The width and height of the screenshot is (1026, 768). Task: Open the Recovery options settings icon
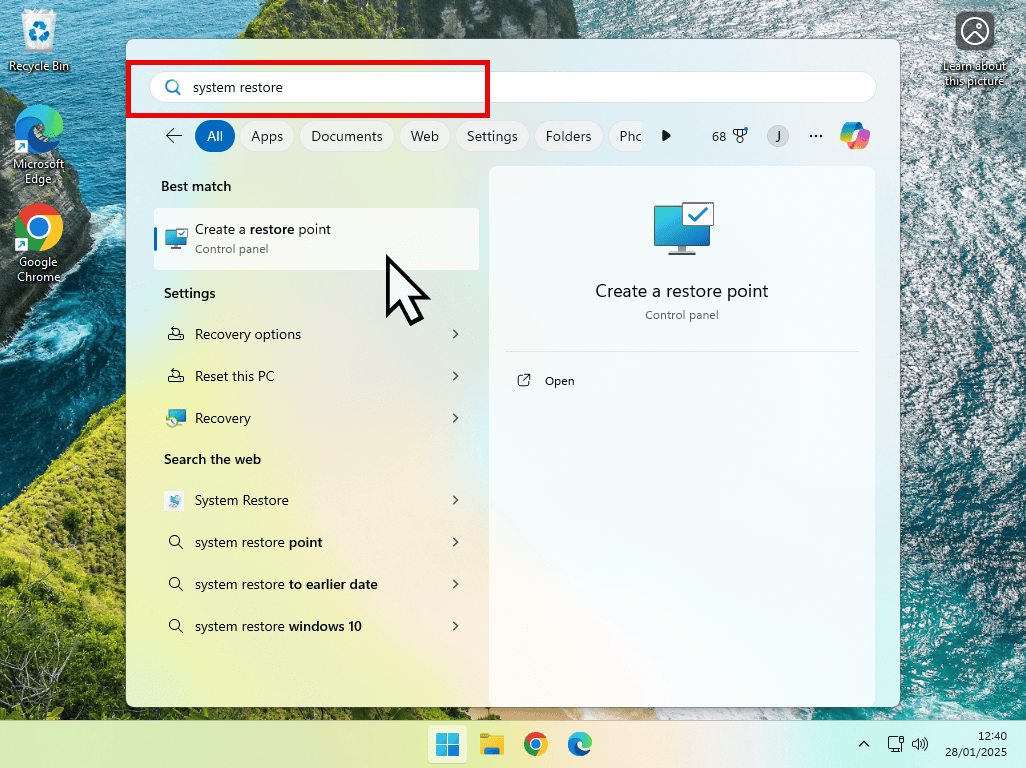(x=175, y=334)
